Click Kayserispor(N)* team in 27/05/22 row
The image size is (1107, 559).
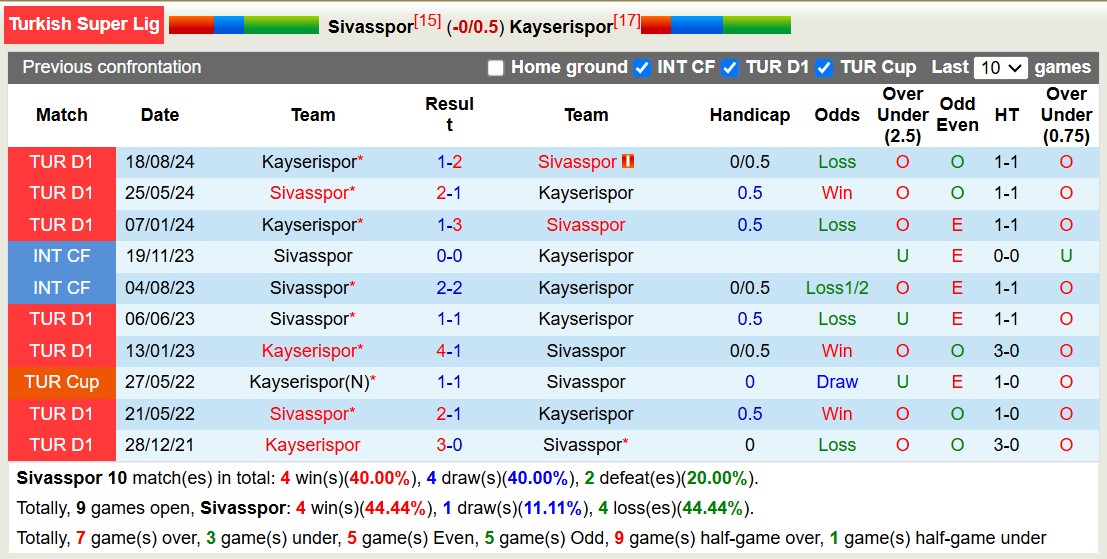[x=313, y=383]
